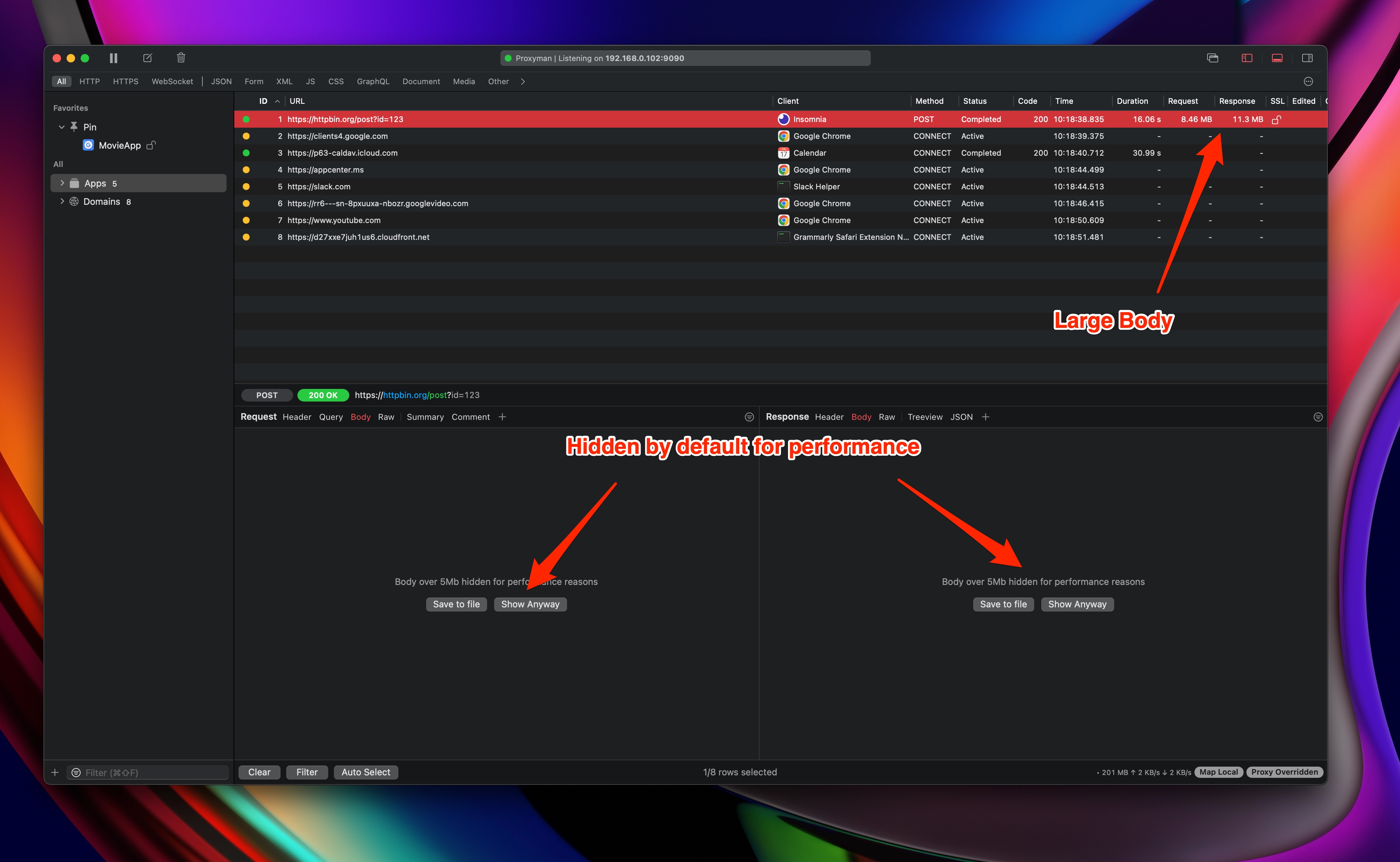Toggle SSL proxying lock next to MovieApp
The image size is (1400, 862).
pos(150,145)
